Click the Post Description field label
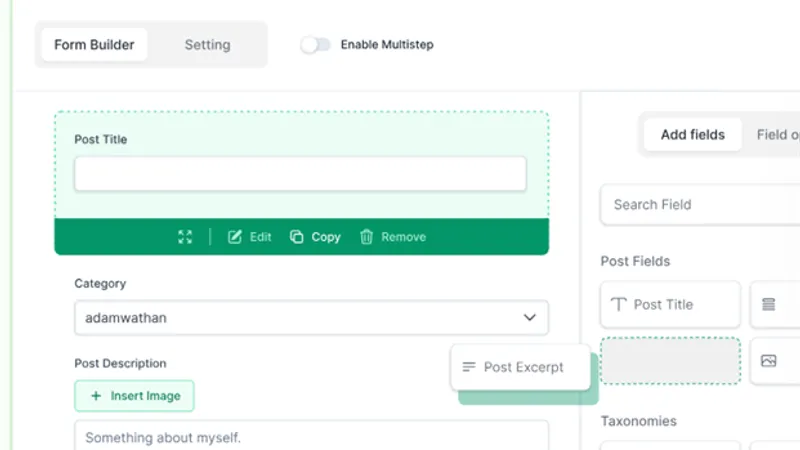The width and height of the screenshot is (800, 450). 120,363
